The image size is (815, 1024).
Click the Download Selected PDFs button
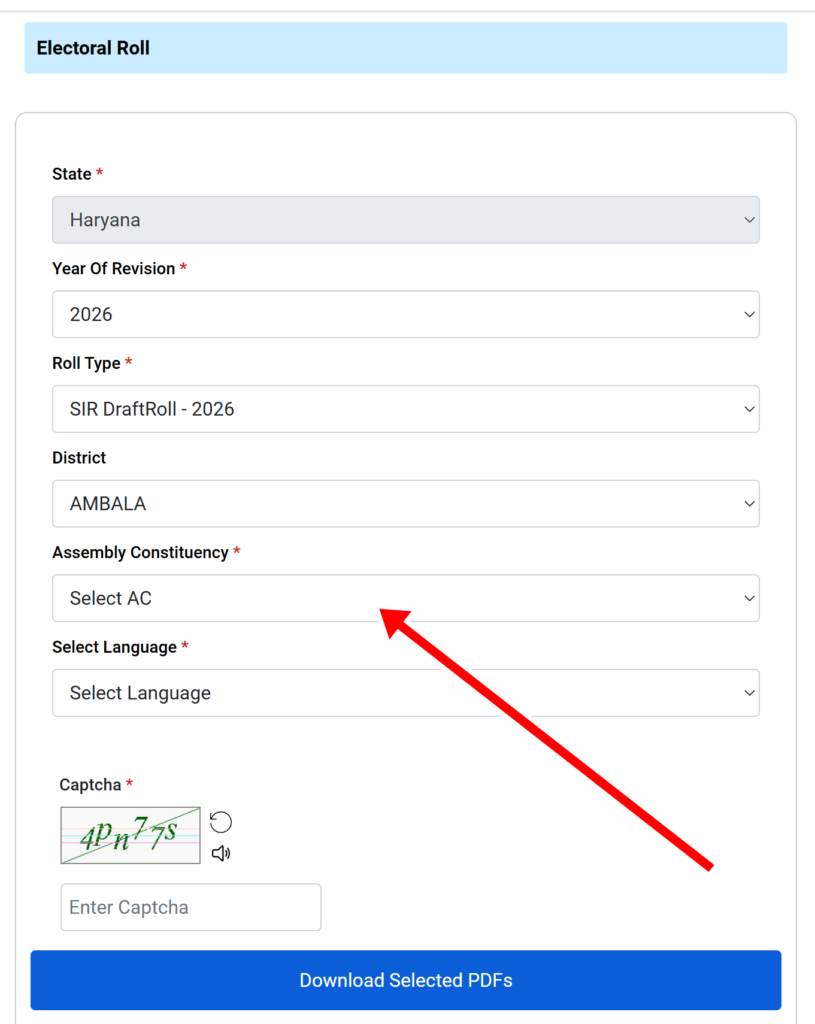pos(406,980)
